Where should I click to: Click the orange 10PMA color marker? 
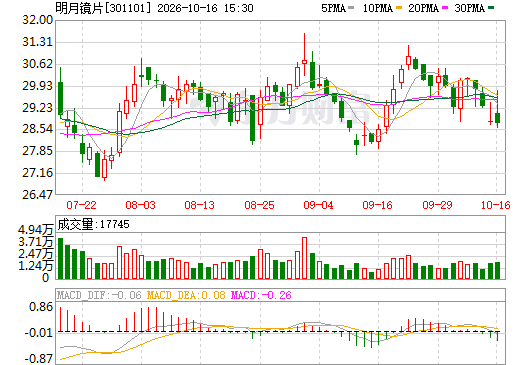(x=399, y=8)
